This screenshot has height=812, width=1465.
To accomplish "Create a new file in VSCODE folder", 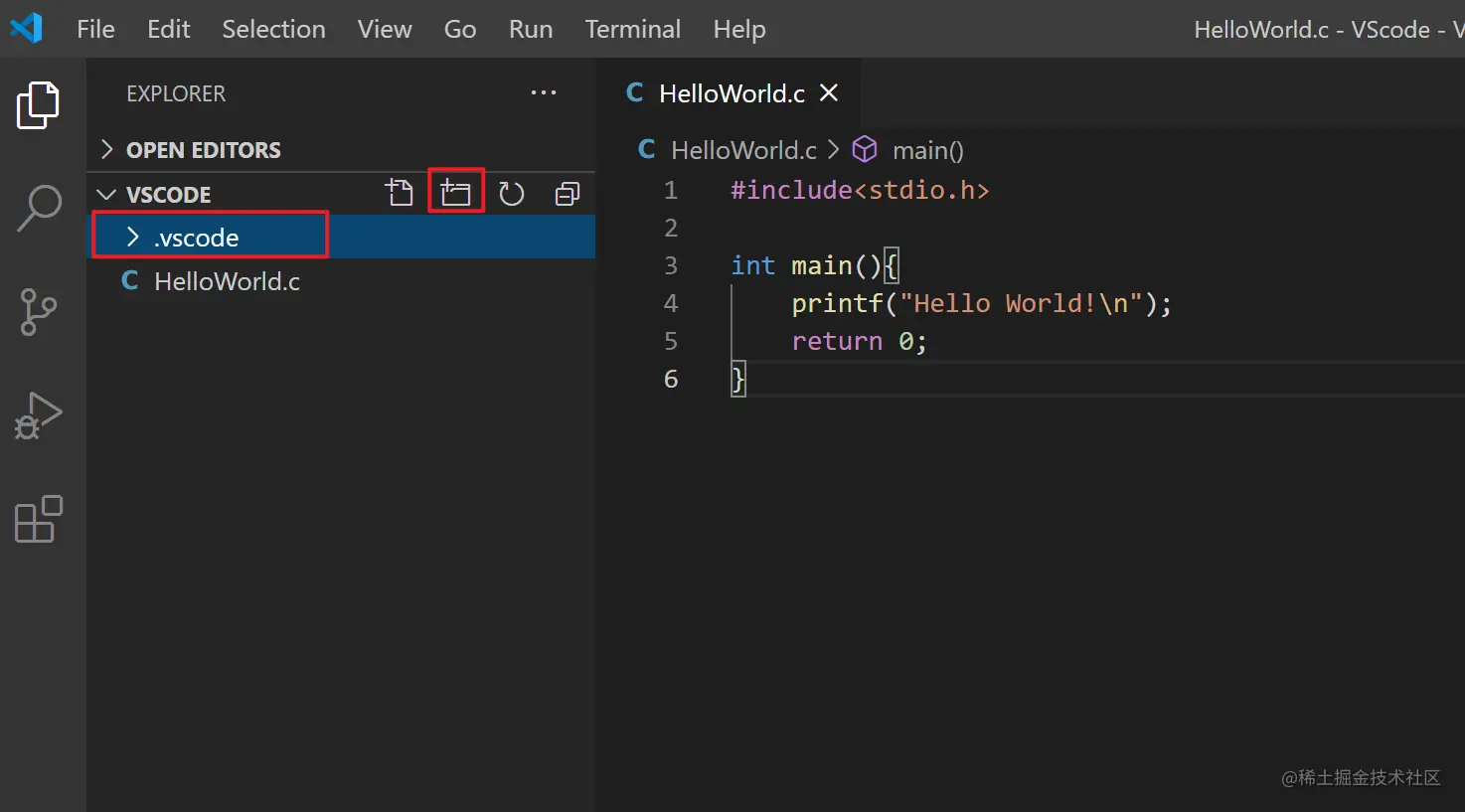I will [x=399, y=193].
